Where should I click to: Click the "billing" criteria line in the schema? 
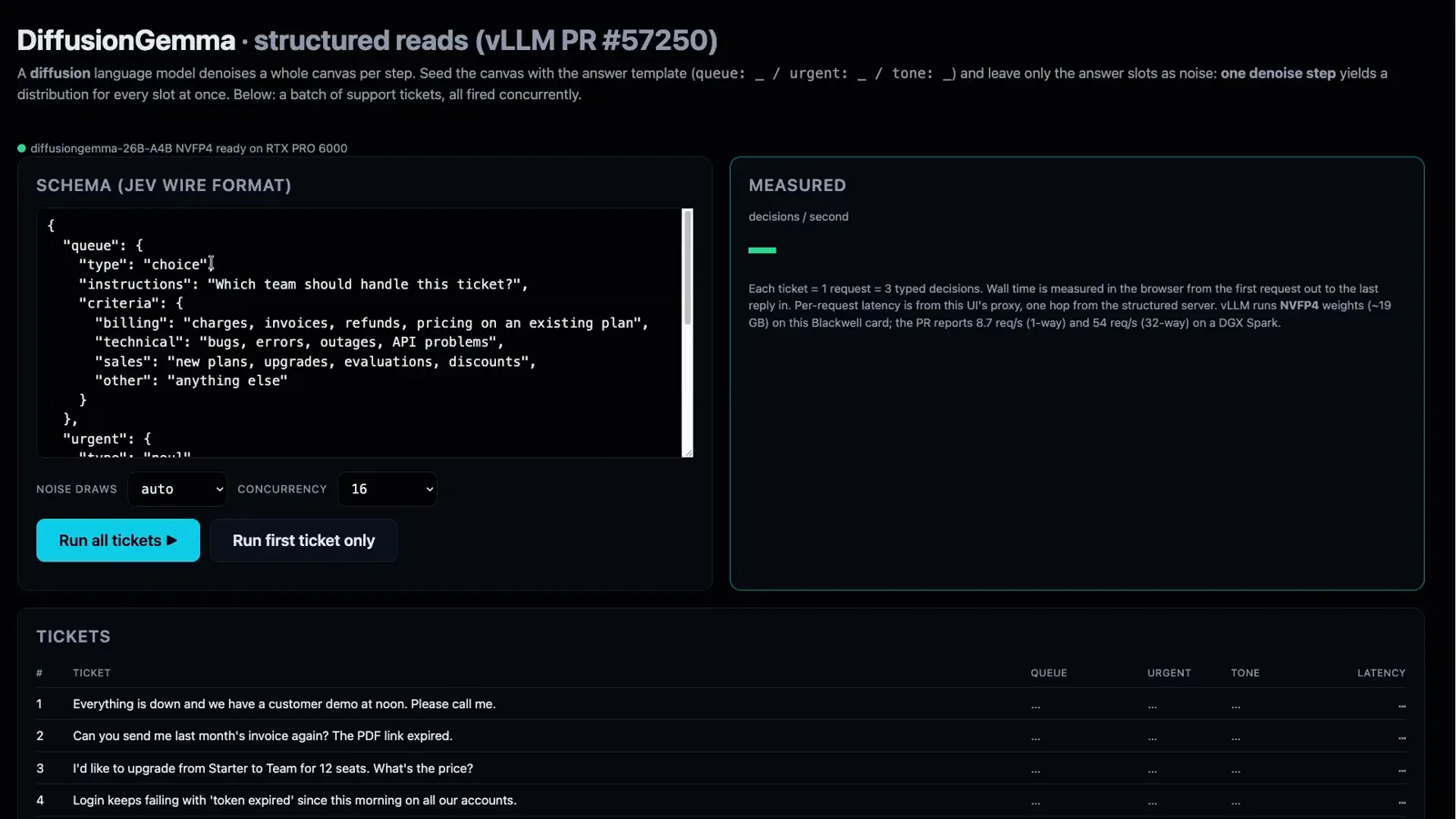(371, 323)
